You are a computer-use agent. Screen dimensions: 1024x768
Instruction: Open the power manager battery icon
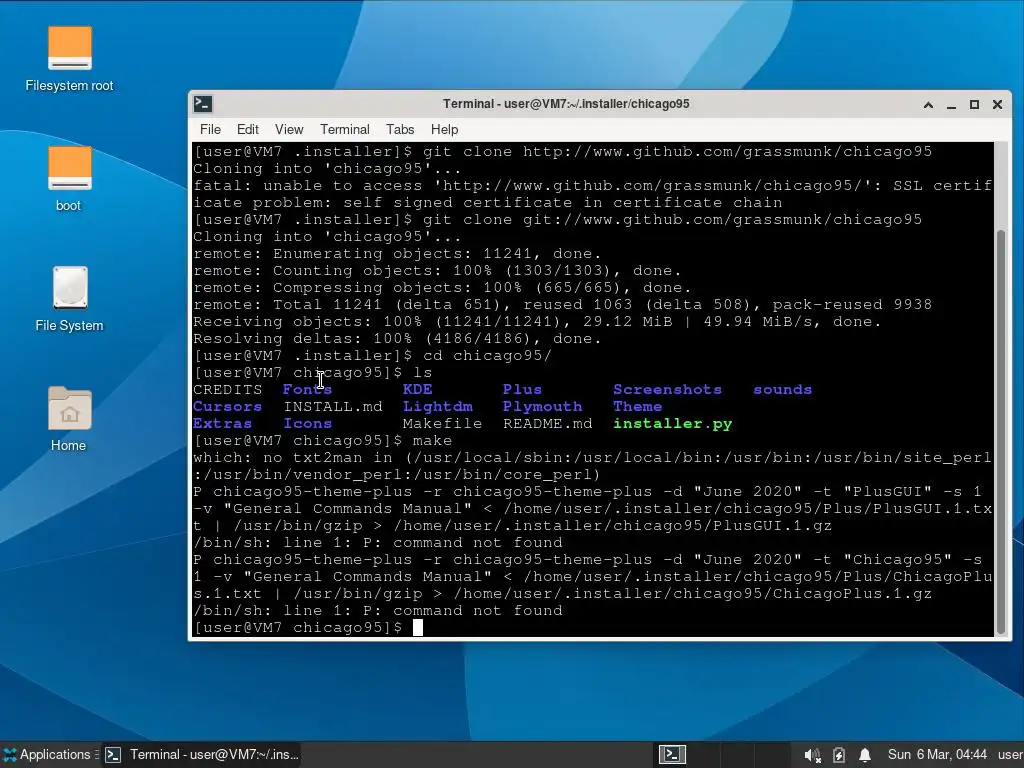(839, 755)
